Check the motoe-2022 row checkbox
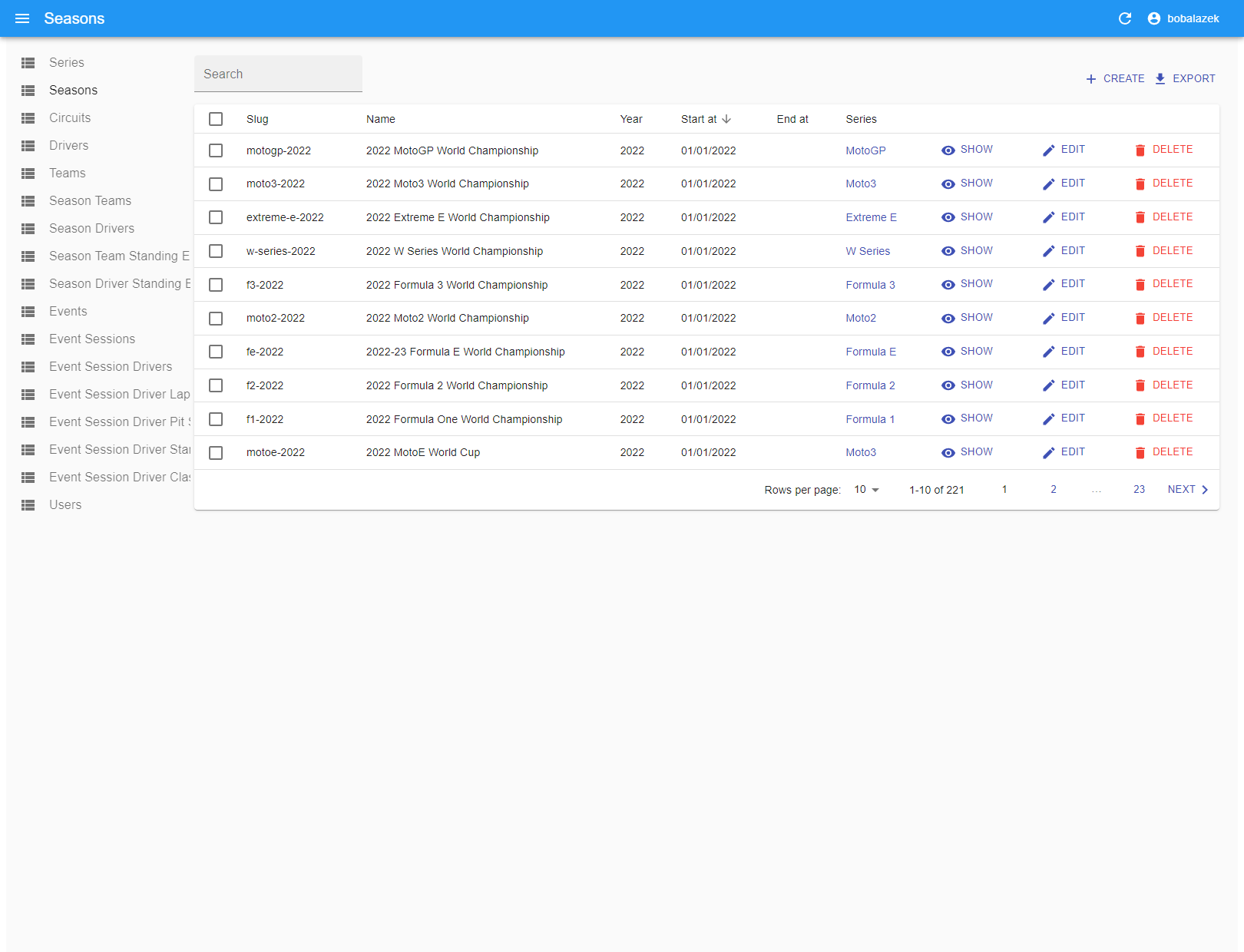Screen dimensions: 1244x952 pos(216,453)
